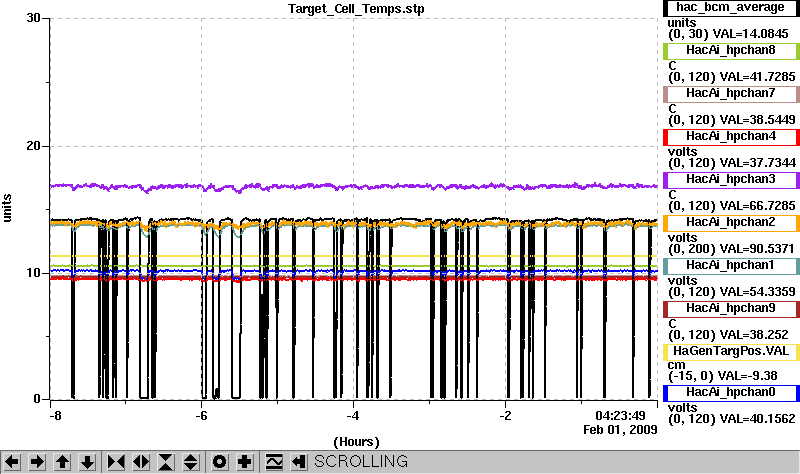Image resolution: width=800 pixels, height=474 pixels.
Task: Select the HaGenTargPos.VAL legend entry
Action: (731, 352)
